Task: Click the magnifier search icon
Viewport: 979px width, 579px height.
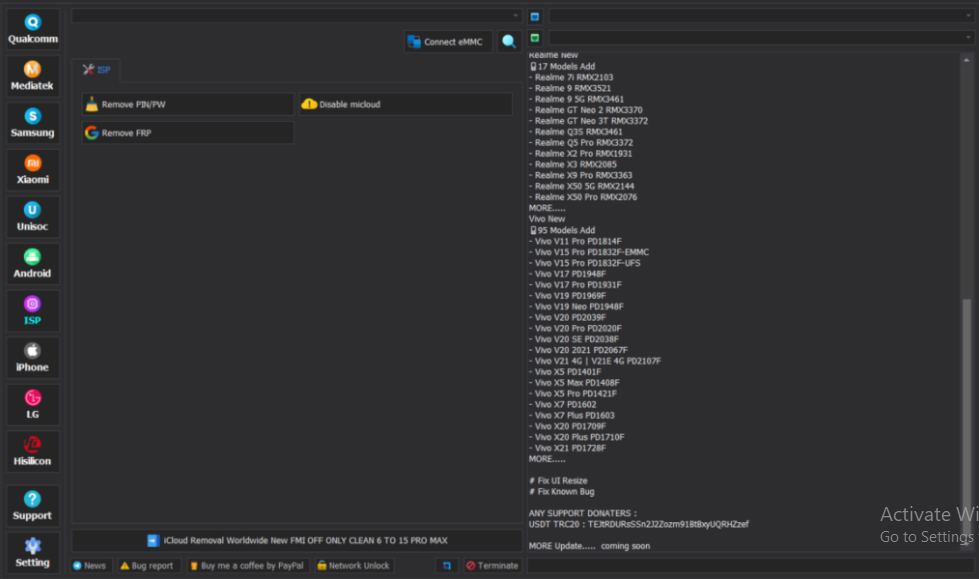Action: (509, 41)
